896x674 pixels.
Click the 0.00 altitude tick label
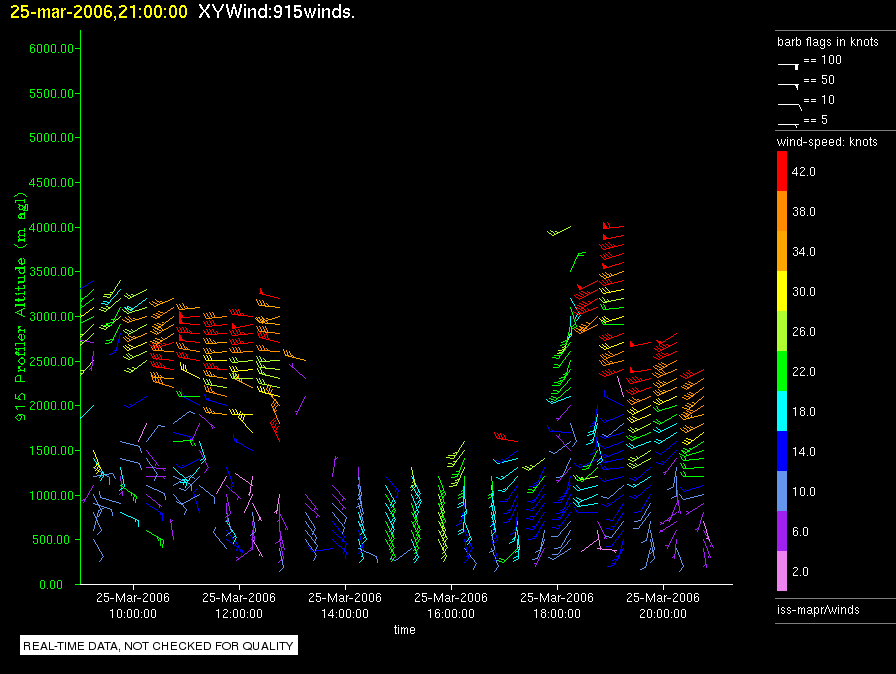click(x=51, y=584)
